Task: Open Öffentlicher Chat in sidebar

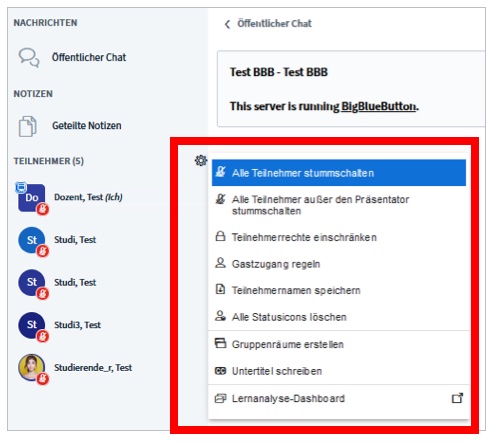Action: 89,57
